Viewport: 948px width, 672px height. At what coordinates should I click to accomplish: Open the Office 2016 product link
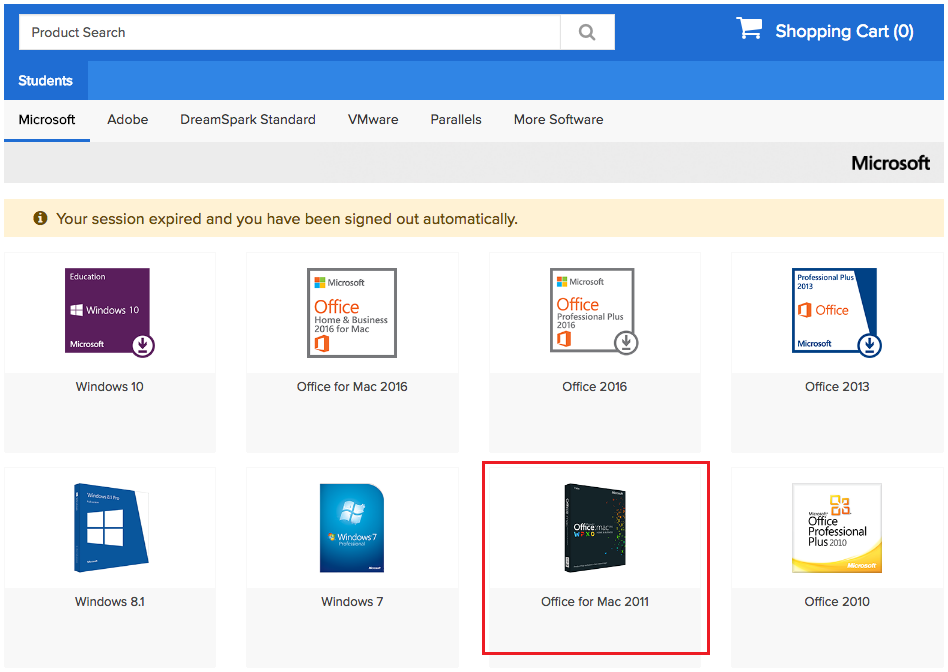tap(594, 387)
